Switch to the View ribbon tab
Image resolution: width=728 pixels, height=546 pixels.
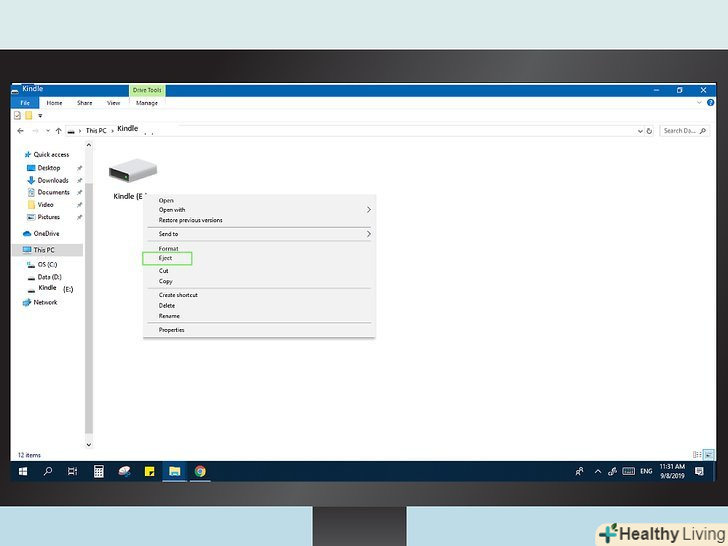tap(113, 103)
